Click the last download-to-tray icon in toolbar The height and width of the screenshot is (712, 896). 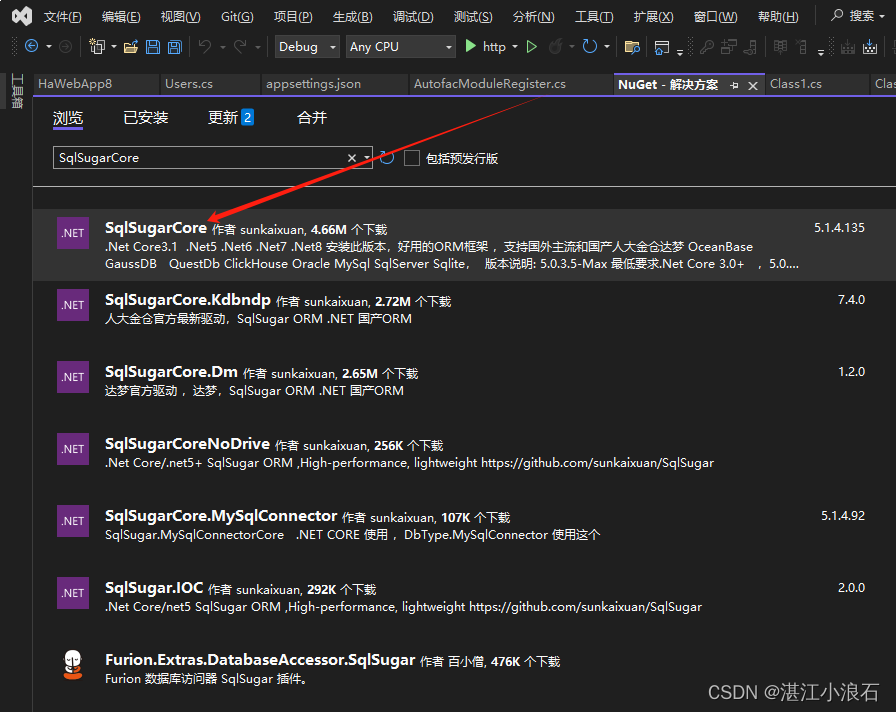coord(870,47)
